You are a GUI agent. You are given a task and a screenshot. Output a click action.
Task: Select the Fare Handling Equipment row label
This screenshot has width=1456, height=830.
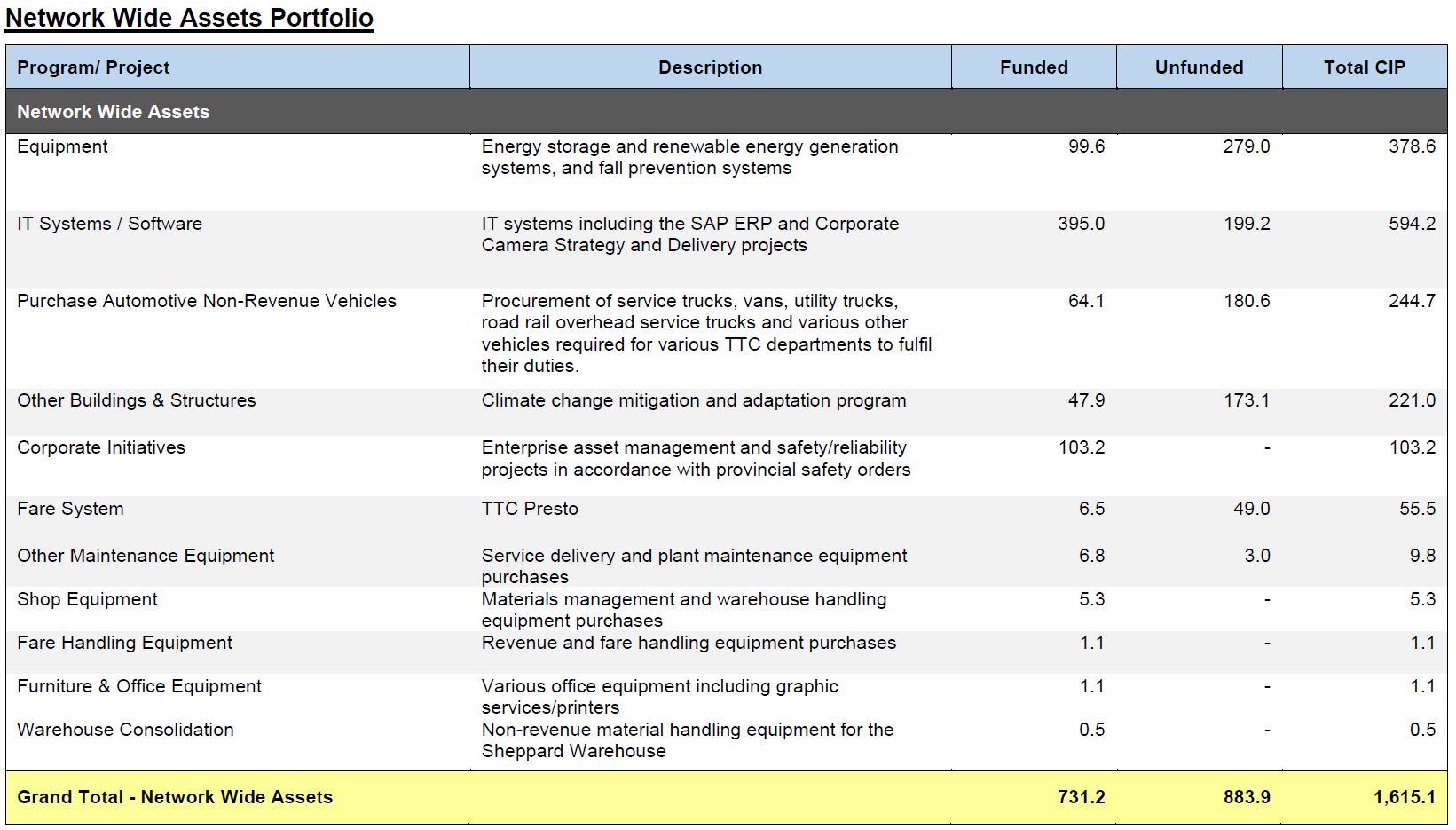click(124, 643)
